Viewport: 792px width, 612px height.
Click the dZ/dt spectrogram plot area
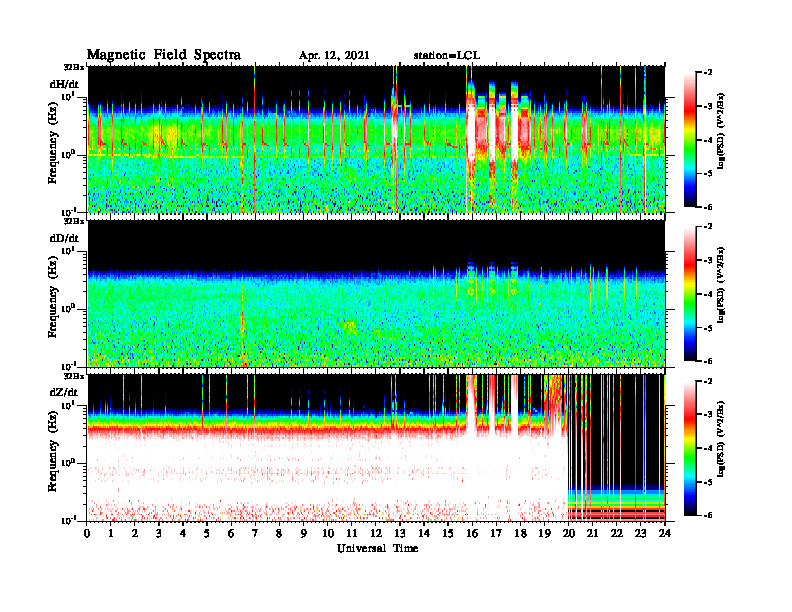pos(376,447)
